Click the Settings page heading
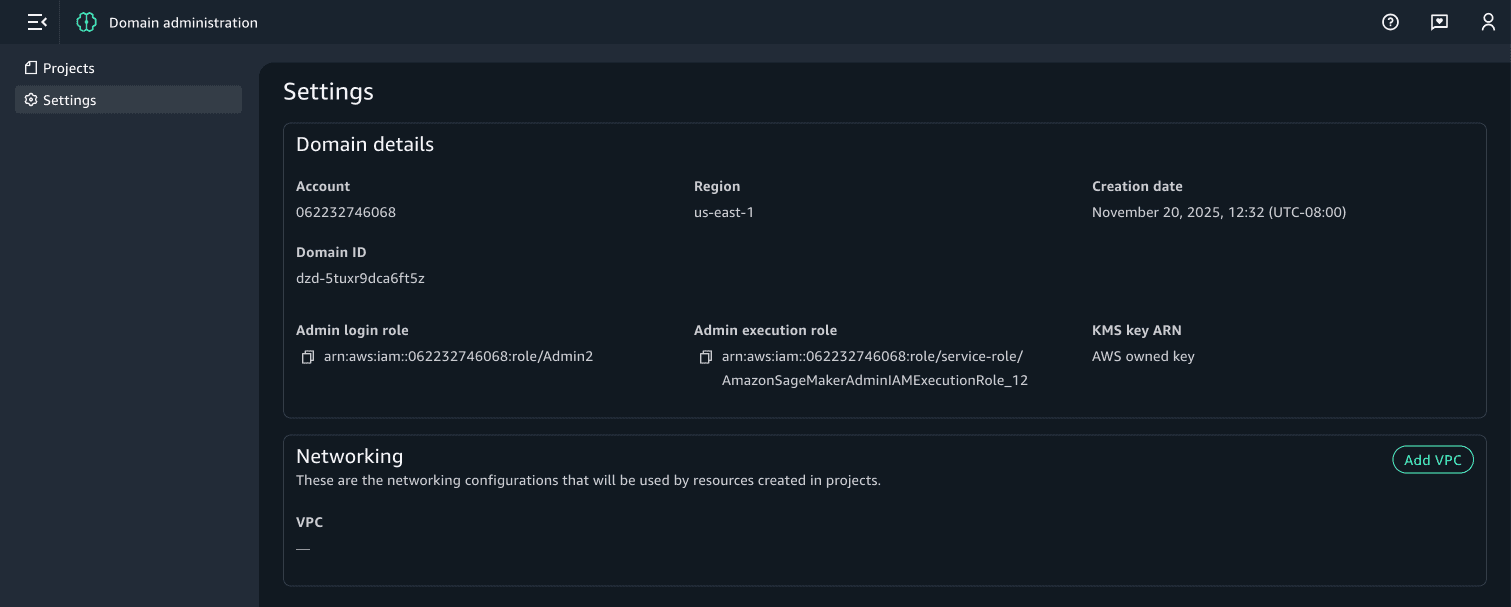Screen dimensions: 1511x607 [x=328, y=91]
